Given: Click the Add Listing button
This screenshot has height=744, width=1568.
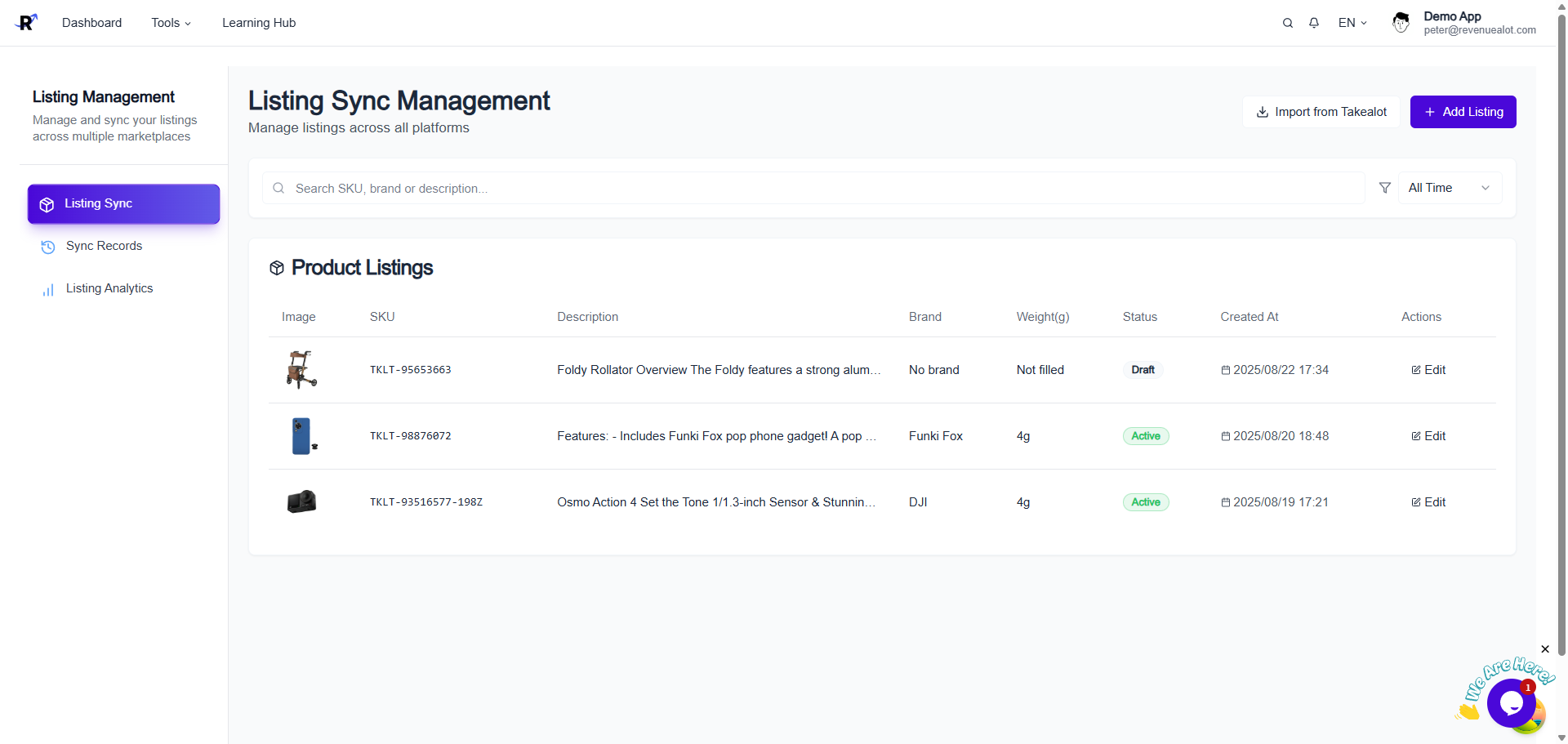Looking at the screenshot, I should click(1463, 112).
